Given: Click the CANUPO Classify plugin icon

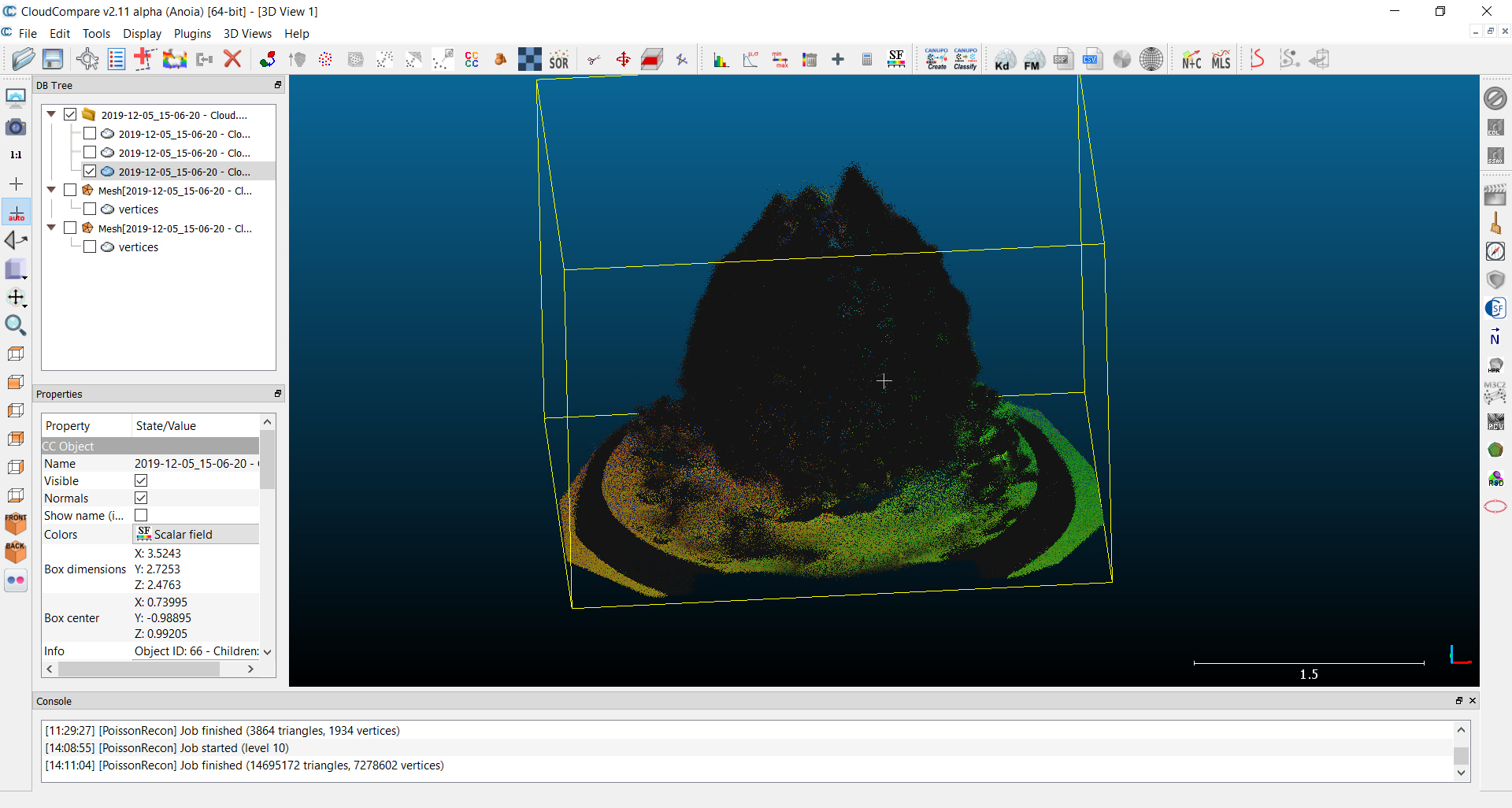Looking at the screenshot, I should click(x=965, y=59).
